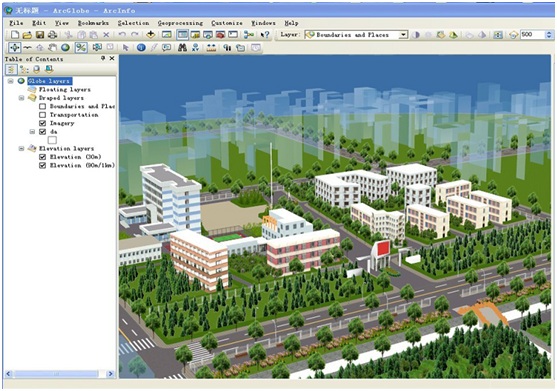
Task: Click the List By Source icon in Table of Contents
Action: [24, 69]
